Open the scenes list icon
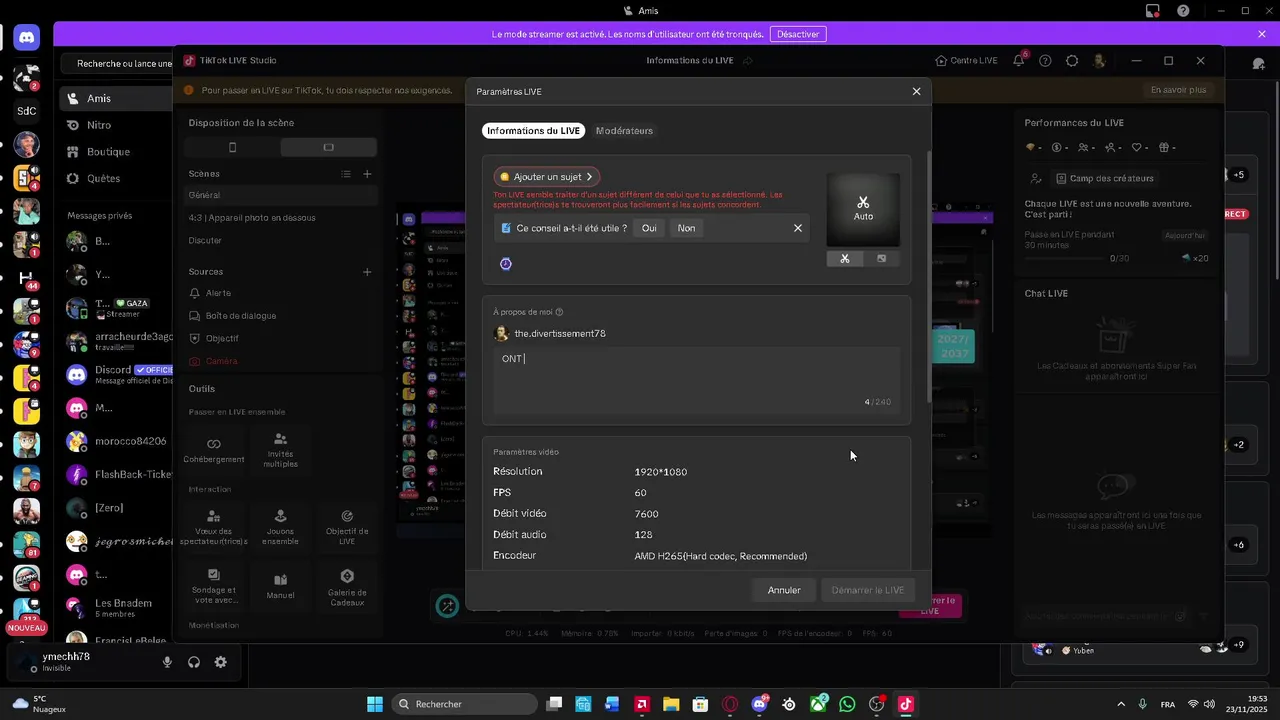This screenshot has height=720, width=1280. click(x=346, y=174)
